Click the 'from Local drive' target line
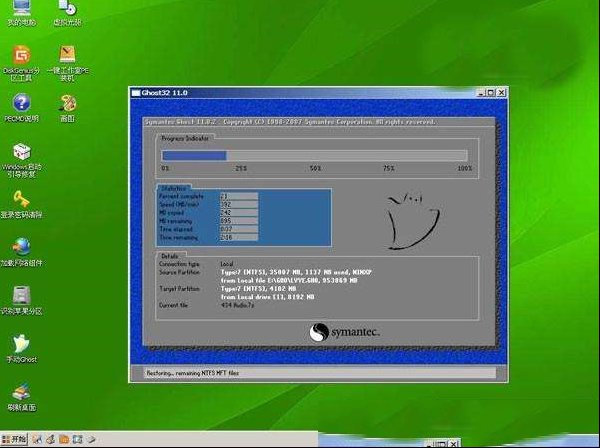The image size is (600, 448). [x=267, y=297]
